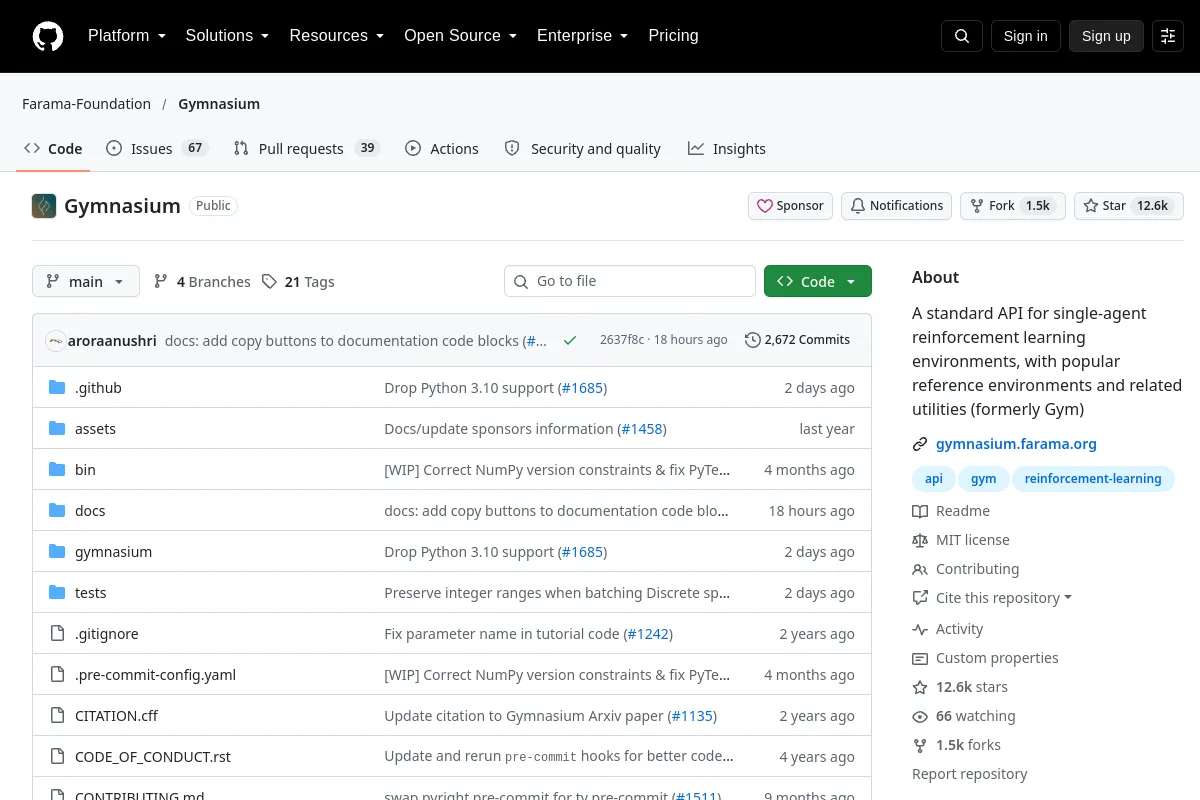Image resolution: width=1200 pixels, height=800 pixels.
Task: Select the Code tab
Action: click(x=53, y=148)
